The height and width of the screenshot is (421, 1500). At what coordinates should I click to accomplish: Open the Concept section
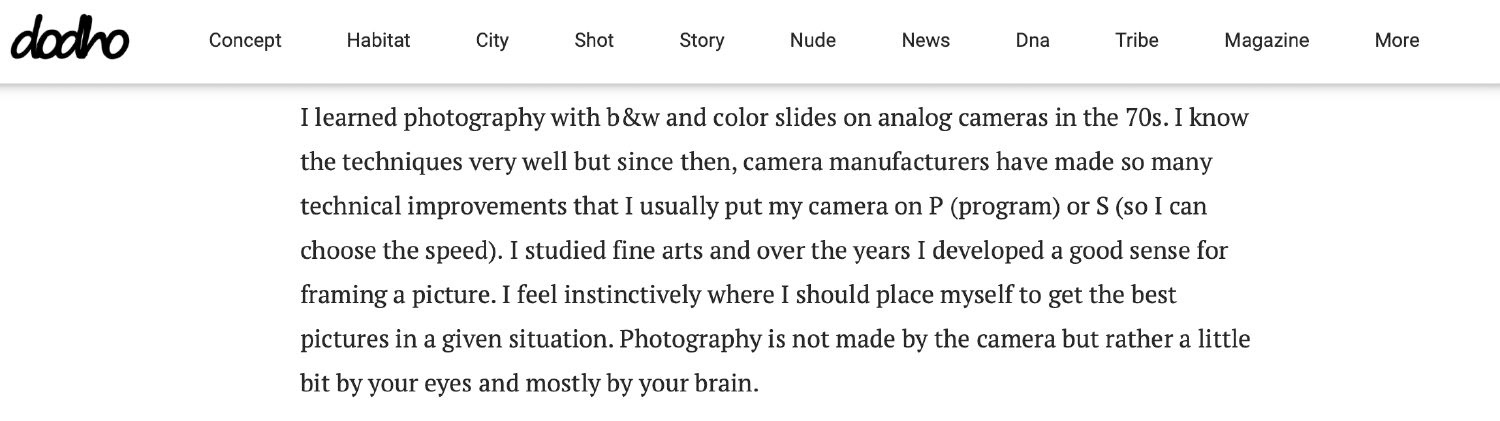tap(245, 41)
